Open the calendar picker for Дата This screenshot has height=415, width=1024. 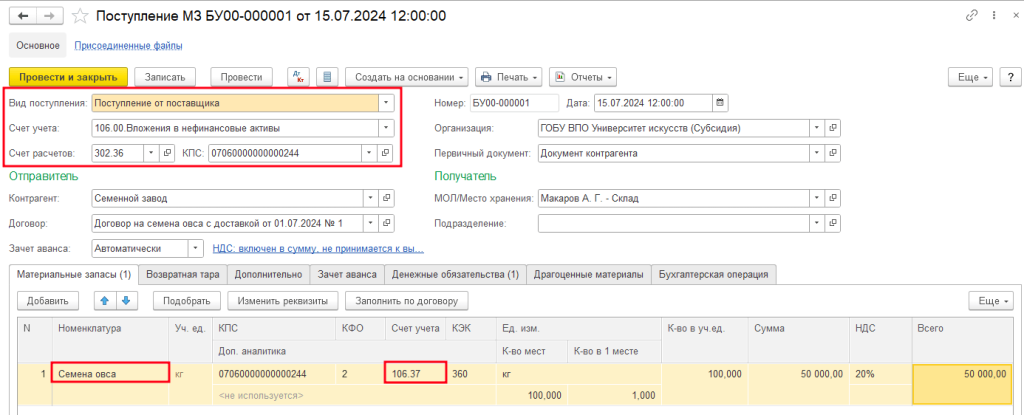[720, 102]
